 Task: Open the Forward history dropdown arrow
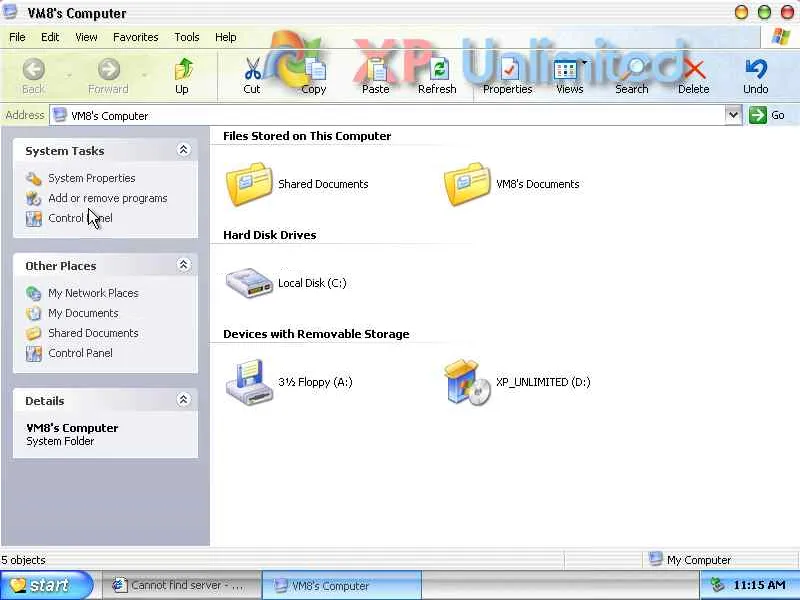click(x=144, y=76)
